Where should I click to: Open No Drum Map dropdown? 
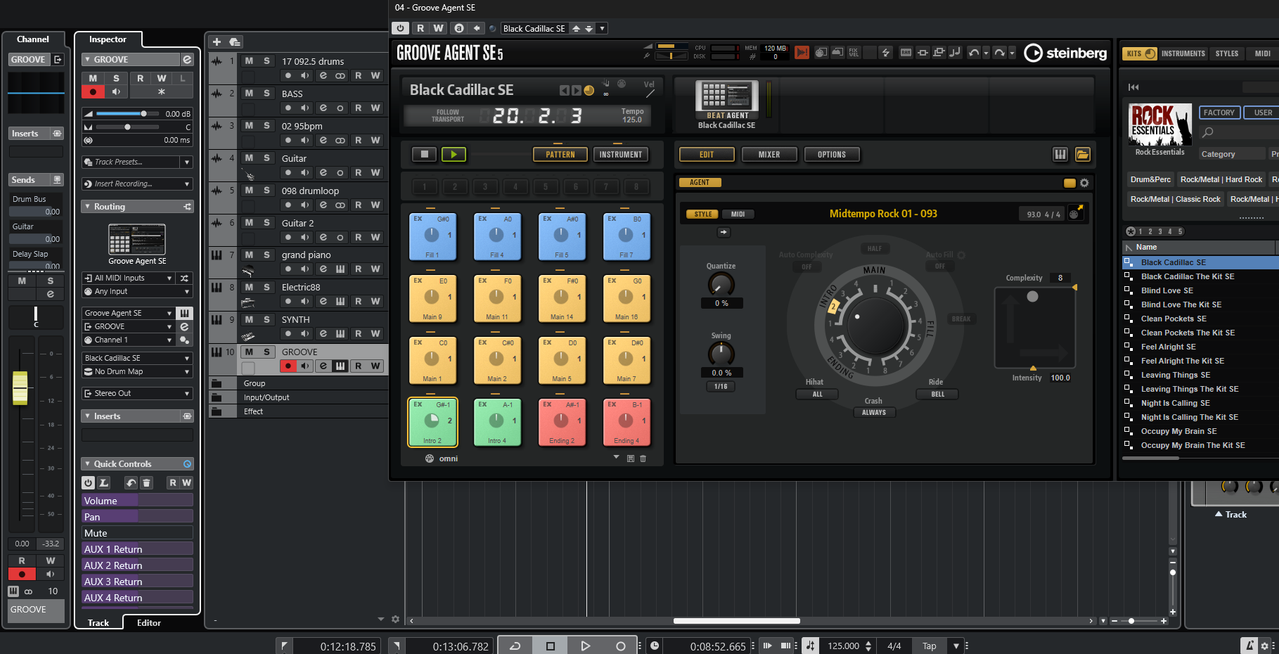coord(137,371)
